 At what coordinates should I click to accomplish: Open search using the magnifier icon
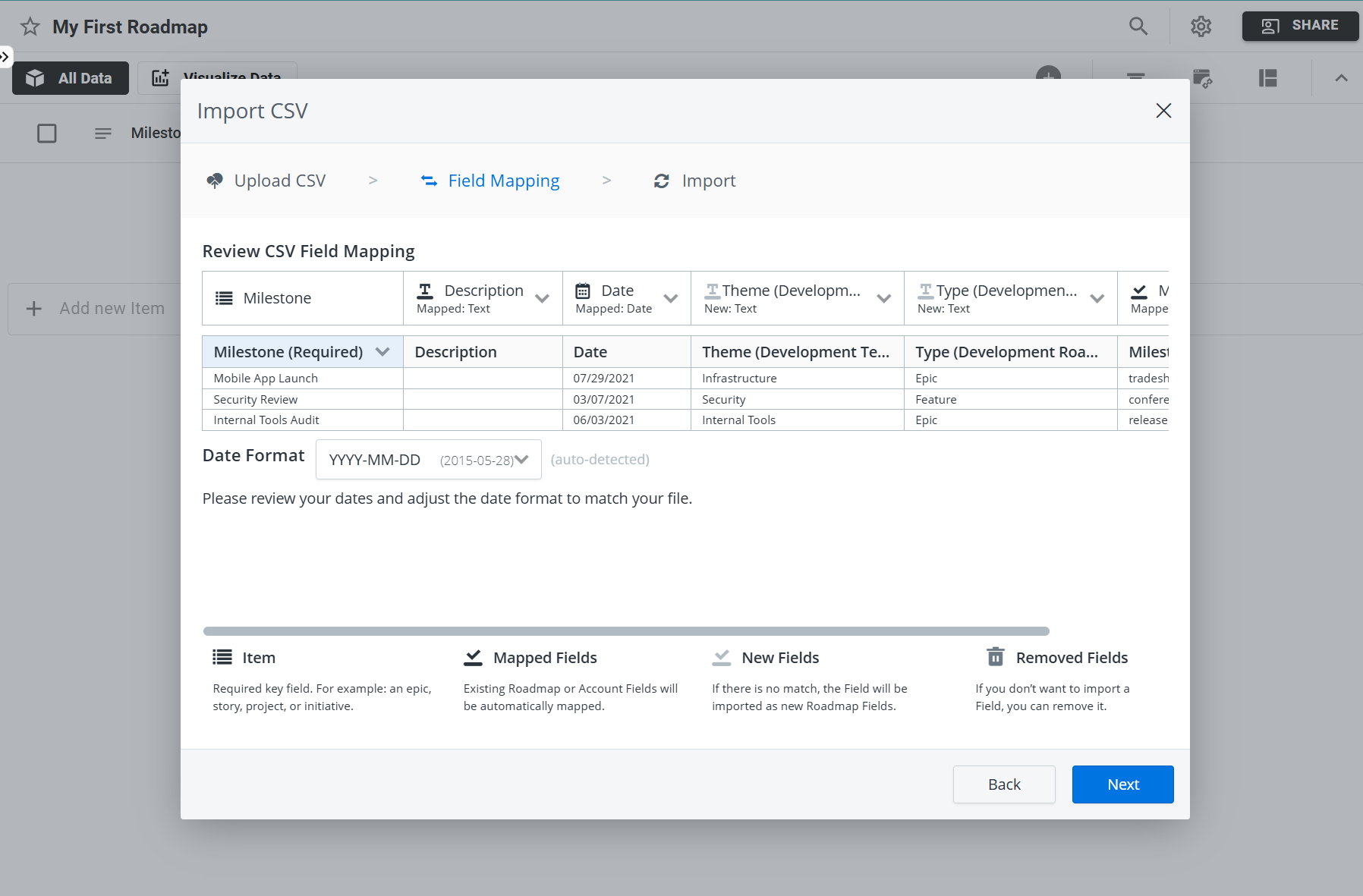(x=1138, y=26)
